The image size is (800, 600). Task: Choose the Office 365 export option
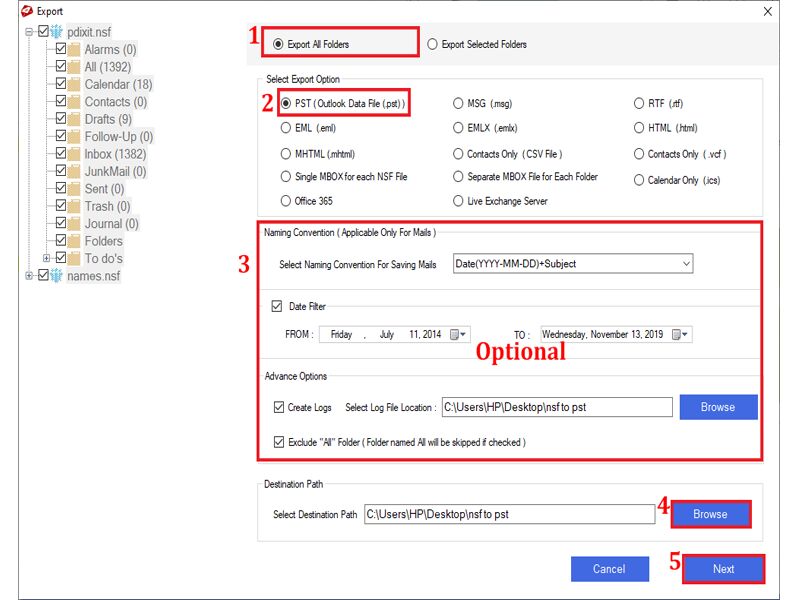pos(287,200)
